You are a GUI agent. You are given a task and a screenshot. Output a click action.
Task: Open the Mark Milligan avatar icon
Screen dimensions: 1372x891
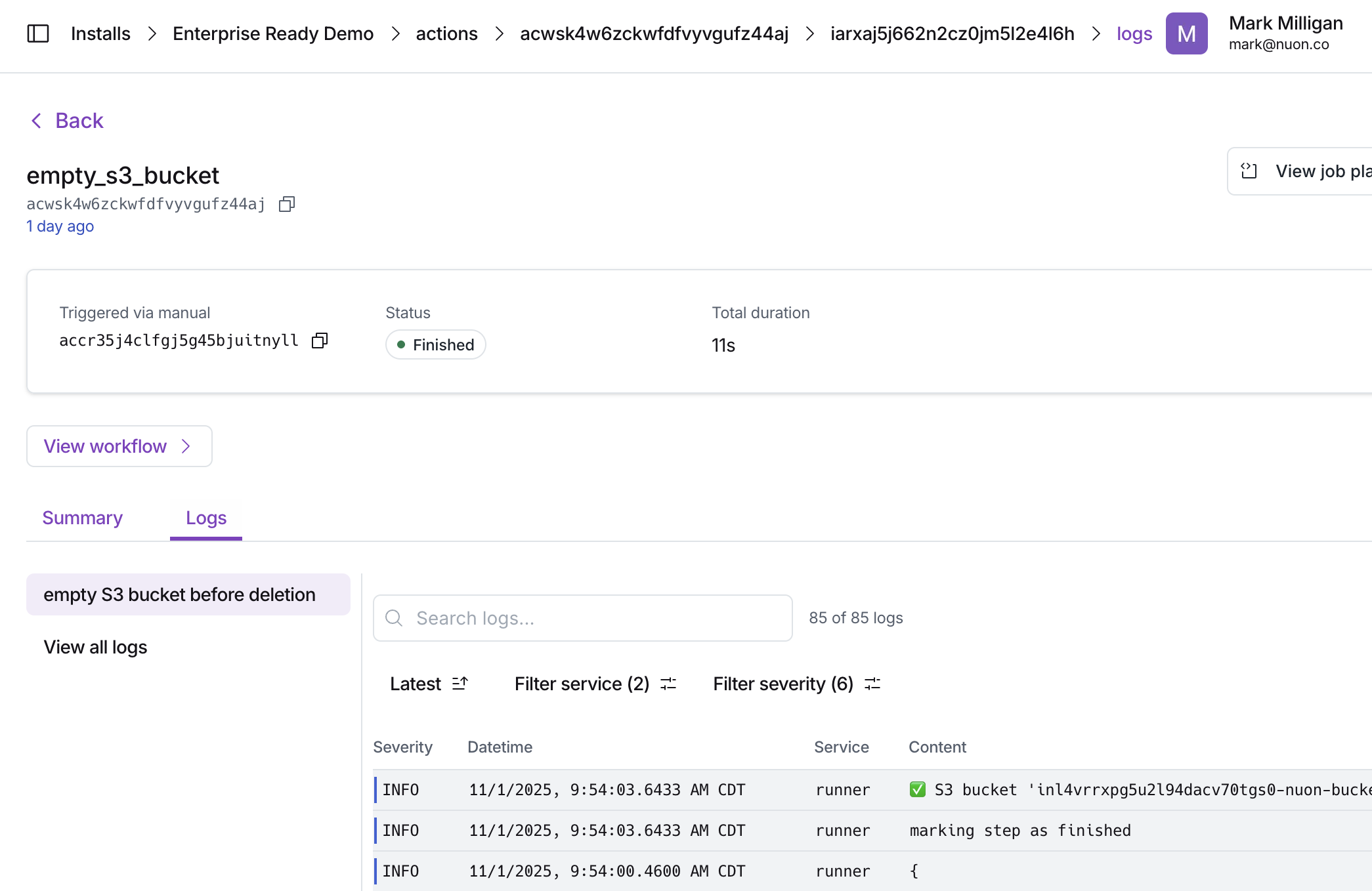pyautogui.click(x=1186, y=33)
